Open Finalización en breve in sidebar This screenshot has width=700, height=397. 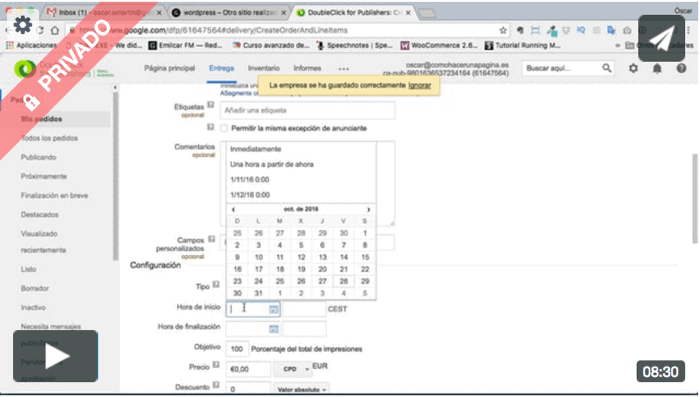54,196
